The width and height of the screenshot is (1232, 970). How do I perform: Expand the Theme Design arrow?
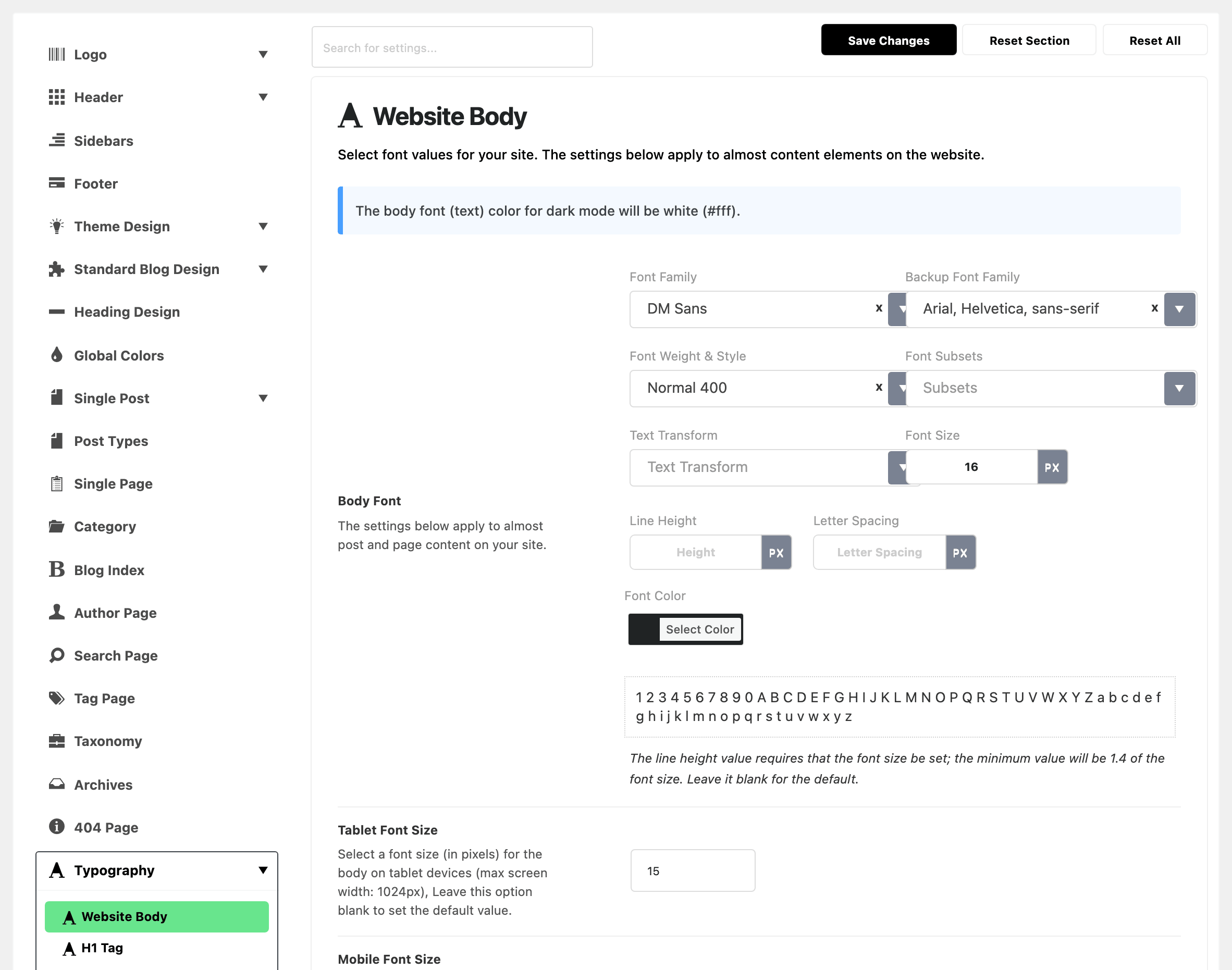tap(263, 226)
